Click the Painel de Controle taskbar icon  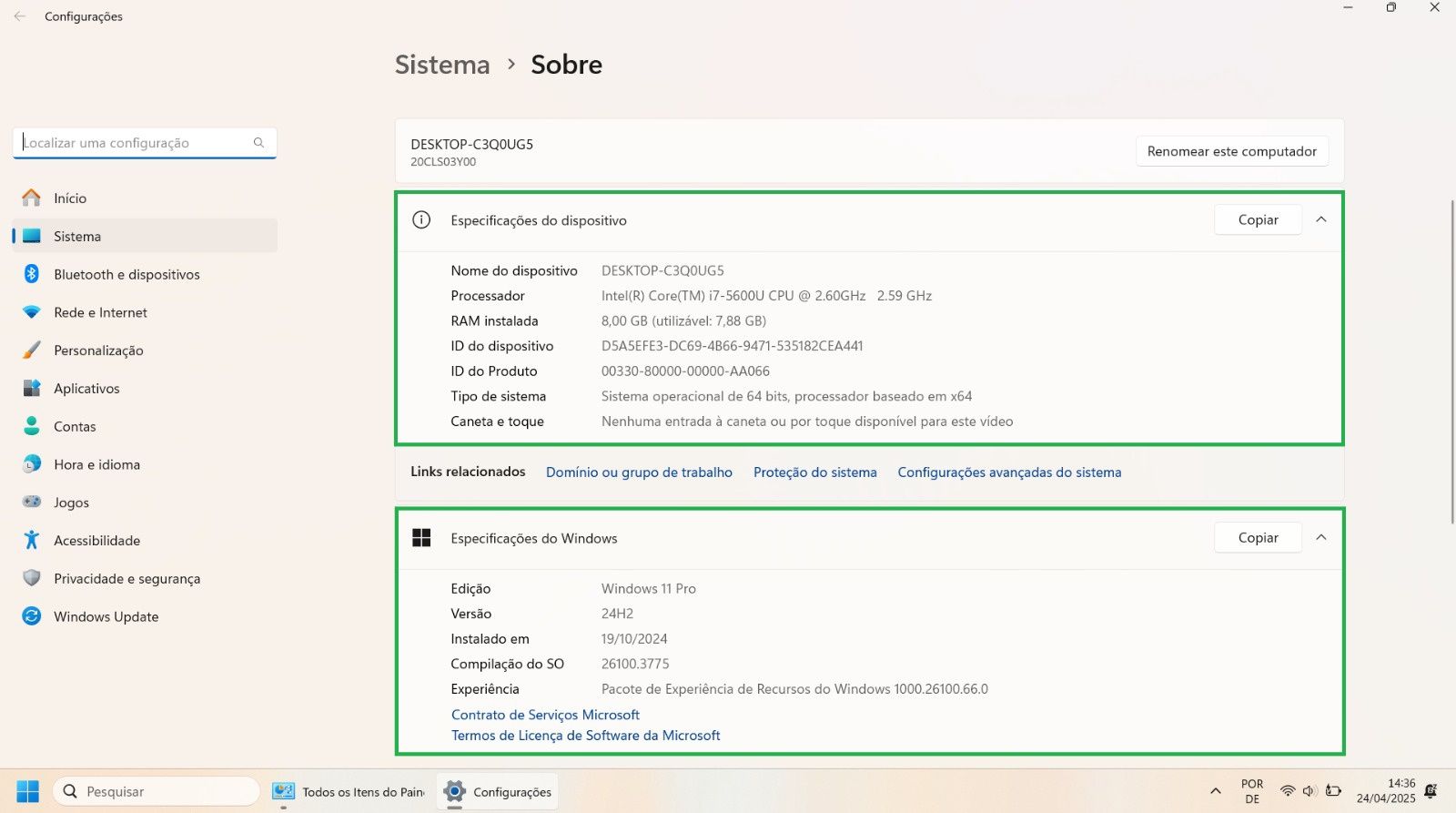(284, 791)
